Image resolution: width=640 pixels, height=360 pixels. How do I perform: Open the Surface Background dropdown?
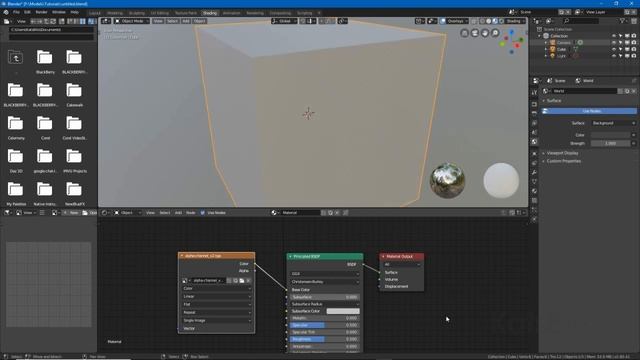click(x=613, y=123)
